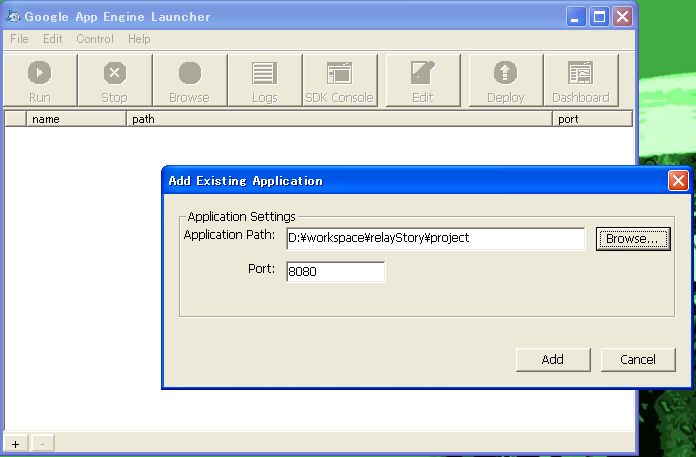Click the Google App Engine Launcher title icon
The height and width of the screenshot is (457, 696).
coord(13,16)
